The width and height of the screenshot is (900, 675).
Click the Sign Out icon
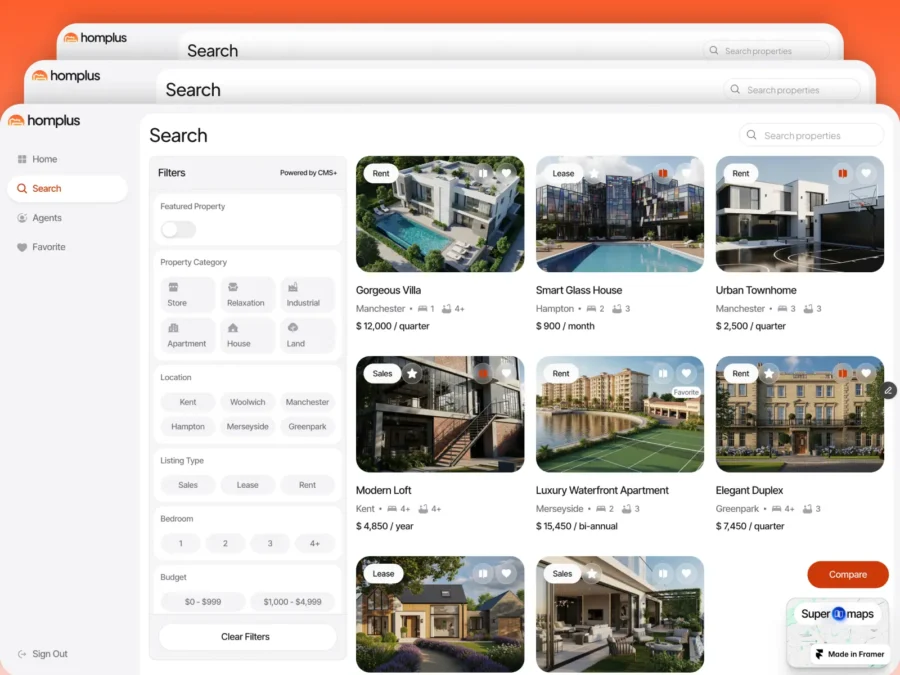pyautogui.click(x=22, y=653)
